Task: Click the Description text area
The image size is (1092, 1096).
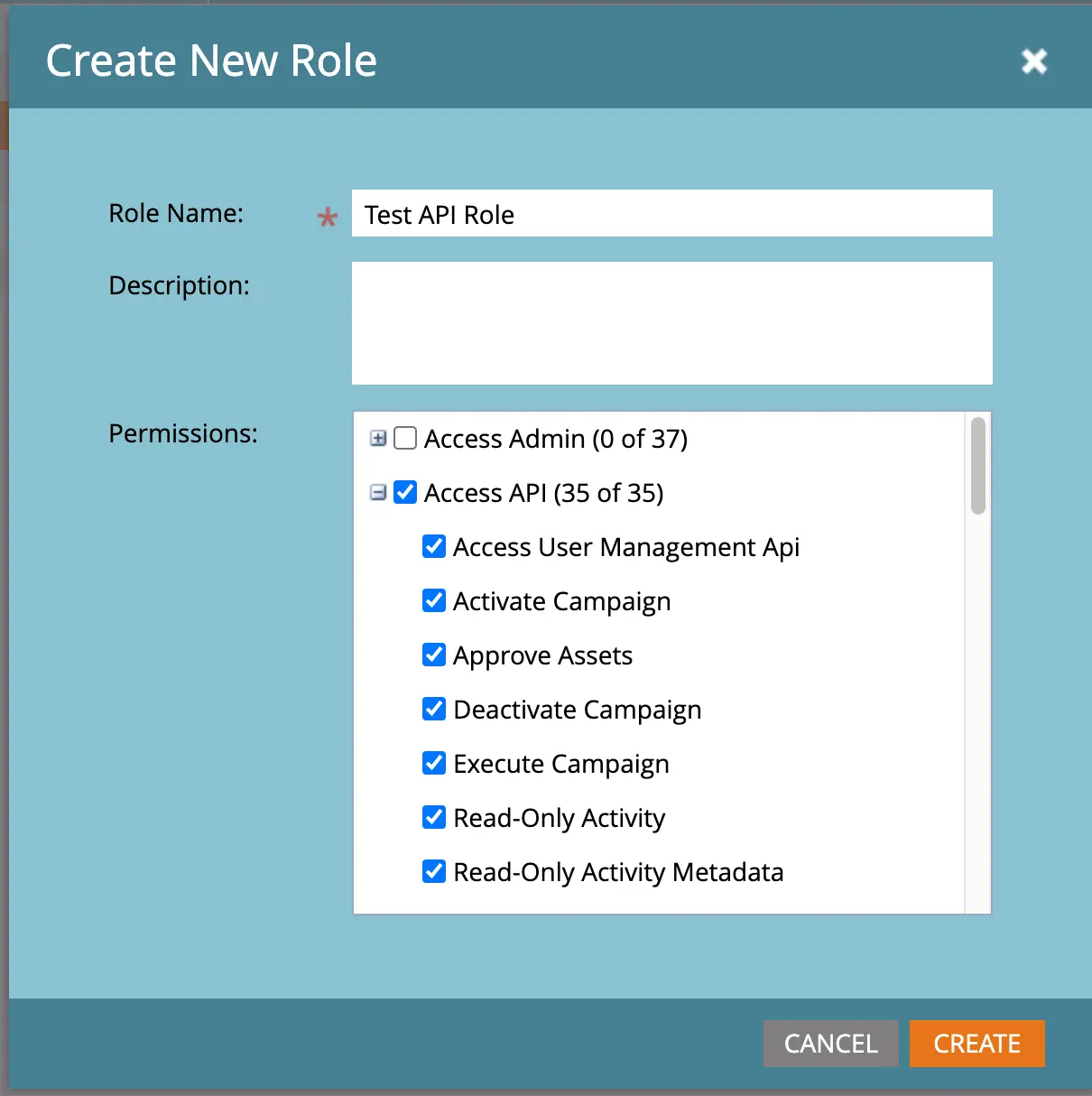Action: (671, 322)
